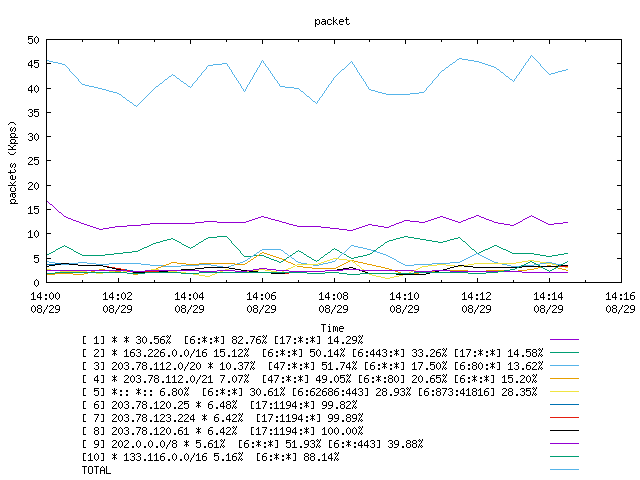The width and height of the screenshot is (640, 480).
Task: Click the 'packets (Kpps)' y-axis label
Action: click(13, 162)
